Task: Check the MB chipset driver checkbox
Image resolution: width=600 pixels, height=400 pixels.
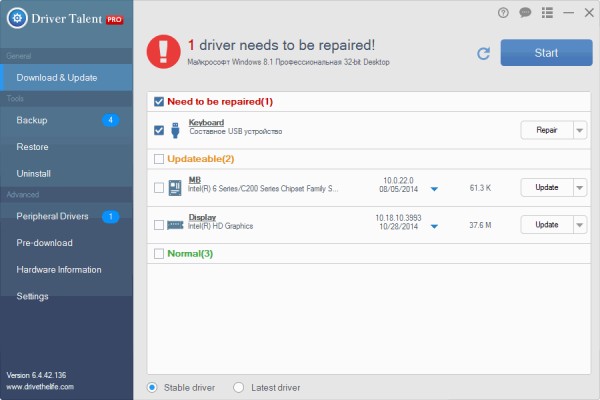Action: pyautogui.click(x=159, y=188)
